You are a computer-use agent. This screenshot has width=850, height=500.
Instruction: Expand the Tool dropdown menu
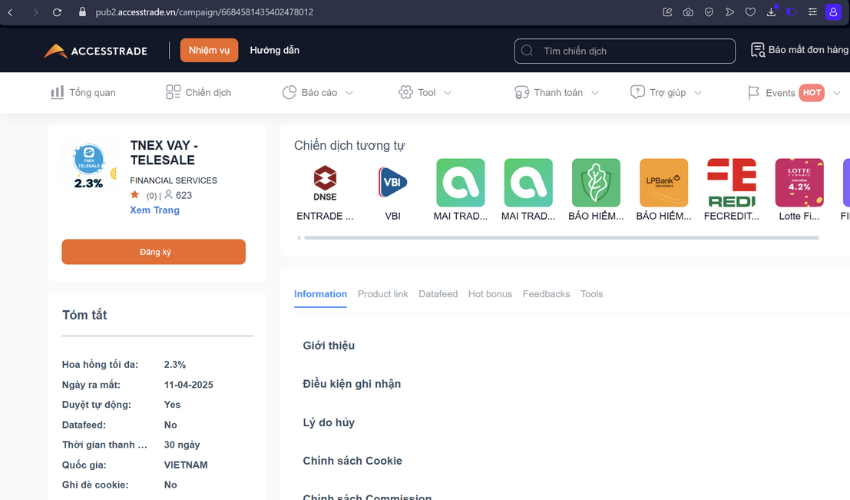[x=425, y=92]
